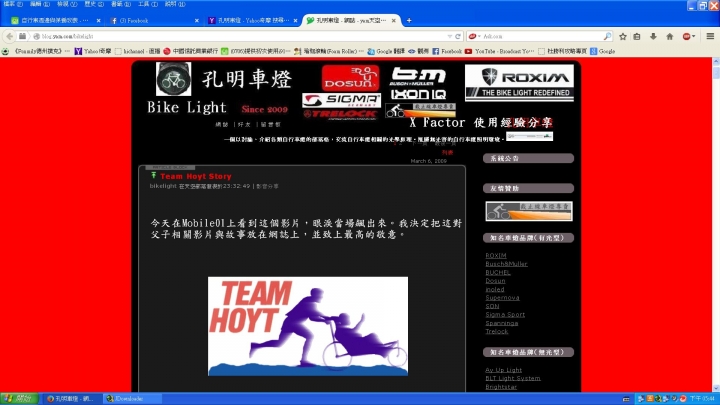Open the Downloads arrow icon in toolbar
The height and width of the screenshot is (405, 720).
tap(653, 36)
